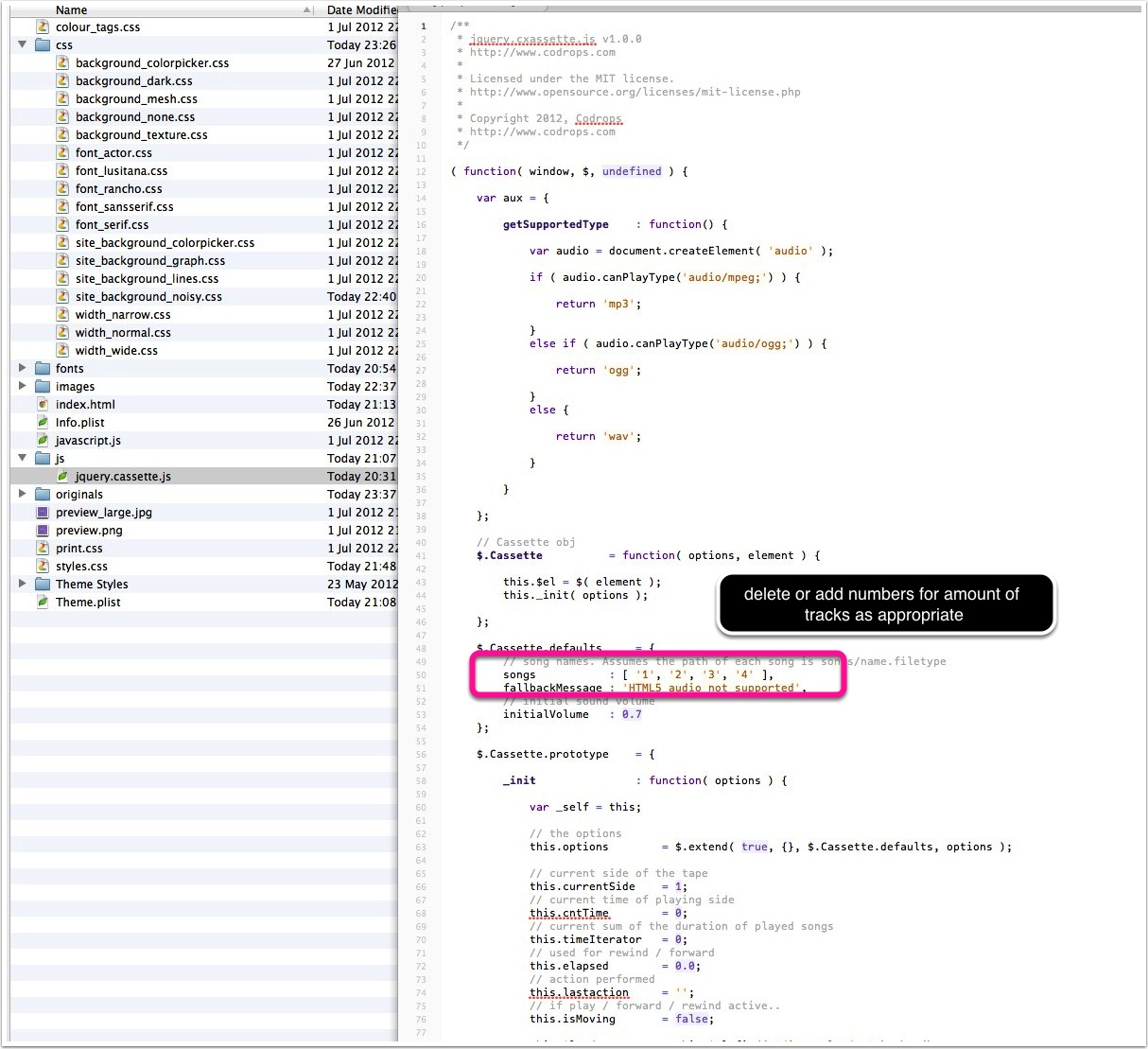1148x1049 pixels.
Task: Click the originals folder name
Action: (79, 495)
